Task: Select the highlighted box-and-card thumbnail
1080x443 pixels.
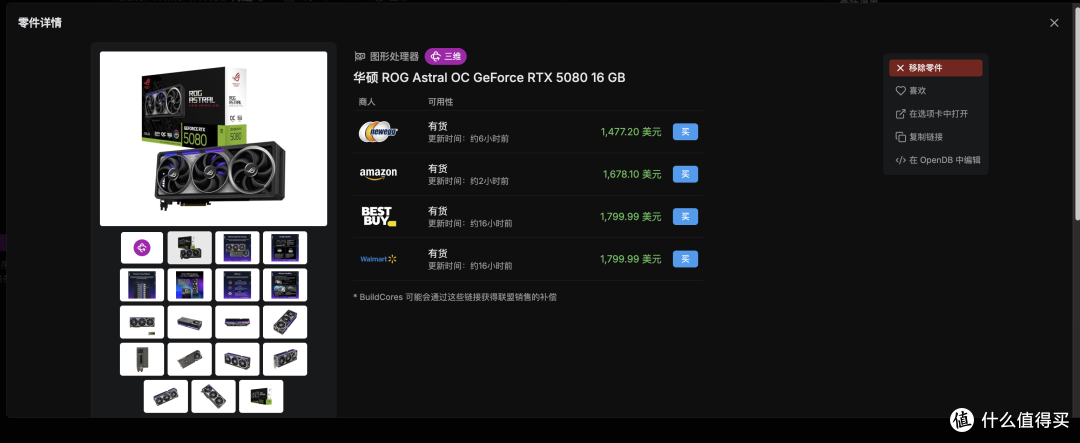Action: 189,247
